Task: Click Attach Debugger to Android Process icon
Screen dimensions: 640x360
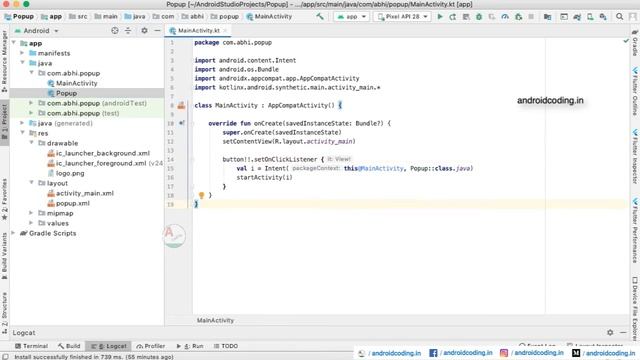Action: coord(519,17)
